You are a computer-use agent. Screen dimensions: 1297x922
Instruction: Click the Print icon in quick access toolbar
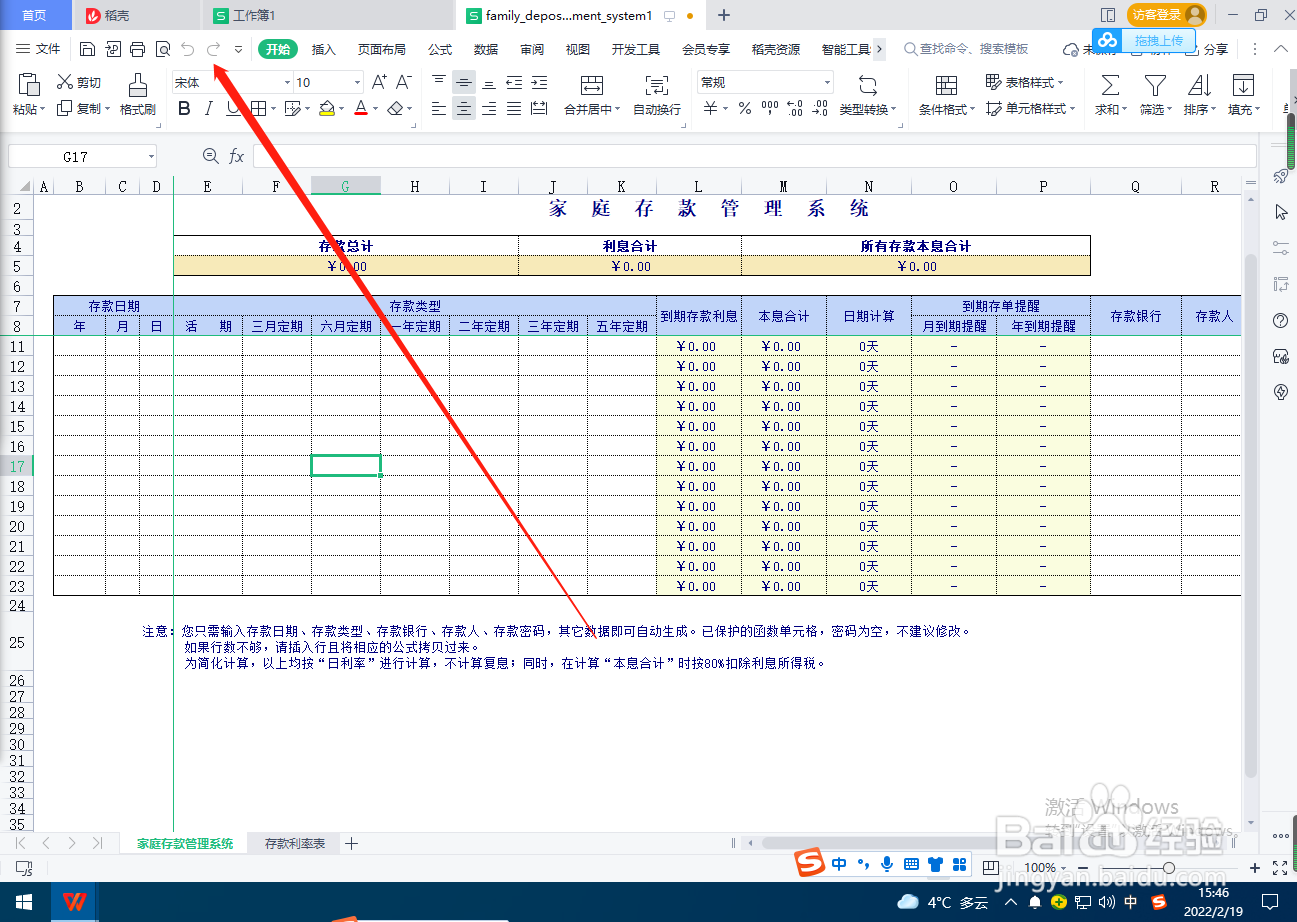[x=138, y=49]
